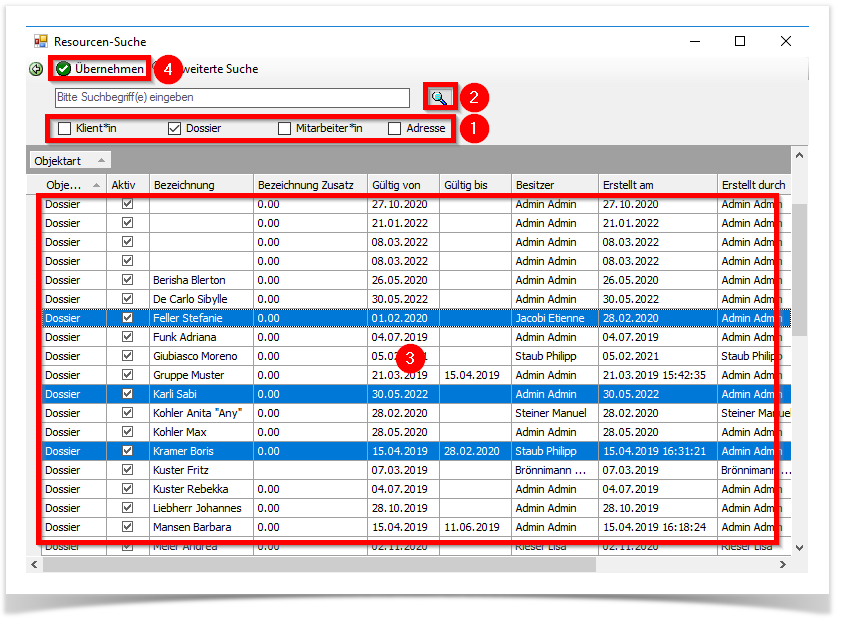The image size is (843, 623).
Task: Select the Gruppe Muster entry
Action: [x=416, y=375]
